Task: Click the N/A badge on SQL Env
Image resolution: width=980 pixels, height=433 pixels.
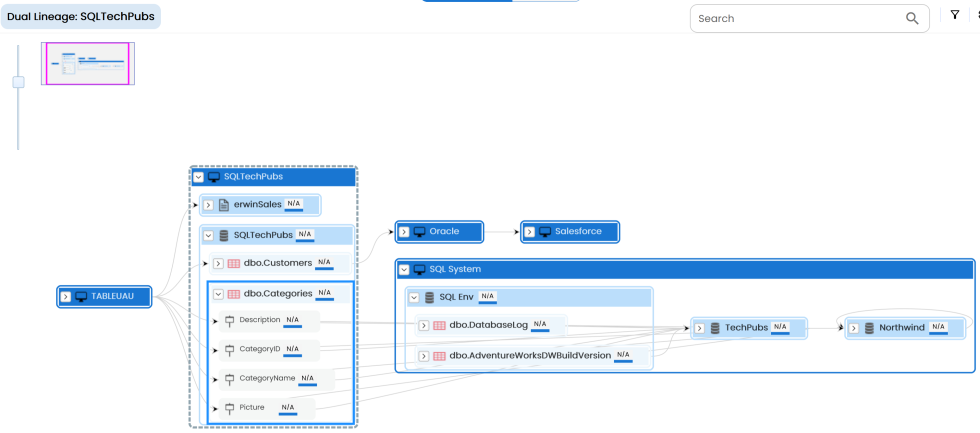Action: (x=488, y=297)
